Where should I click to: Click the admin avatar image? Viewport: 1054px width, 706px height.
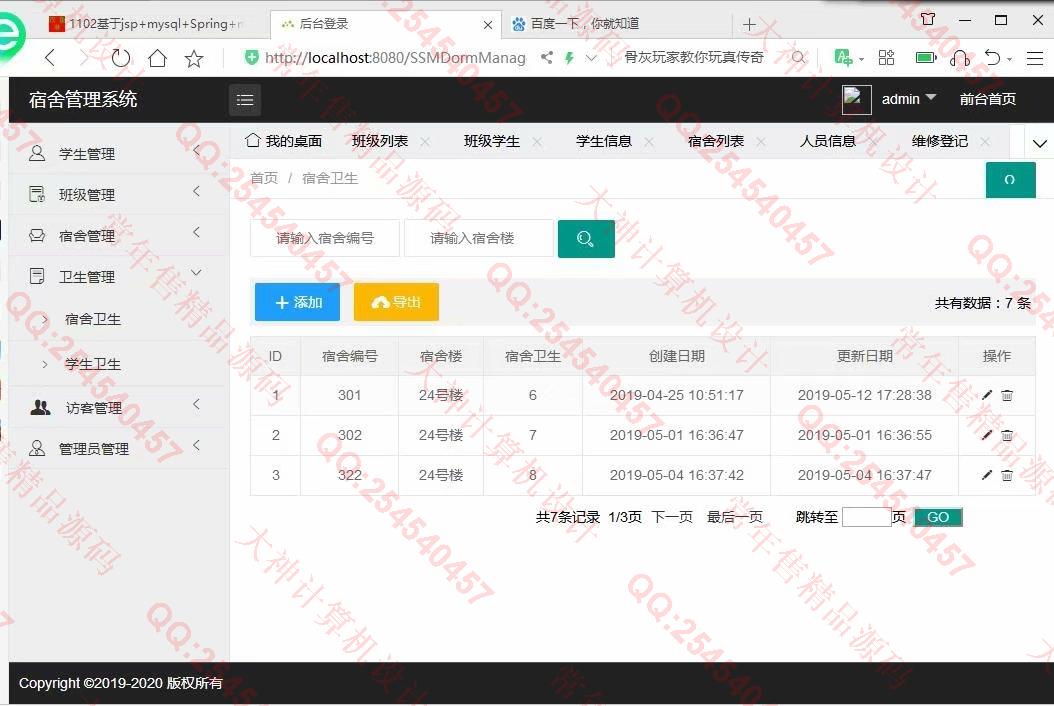pyautogui.click(x=856, y=100)
